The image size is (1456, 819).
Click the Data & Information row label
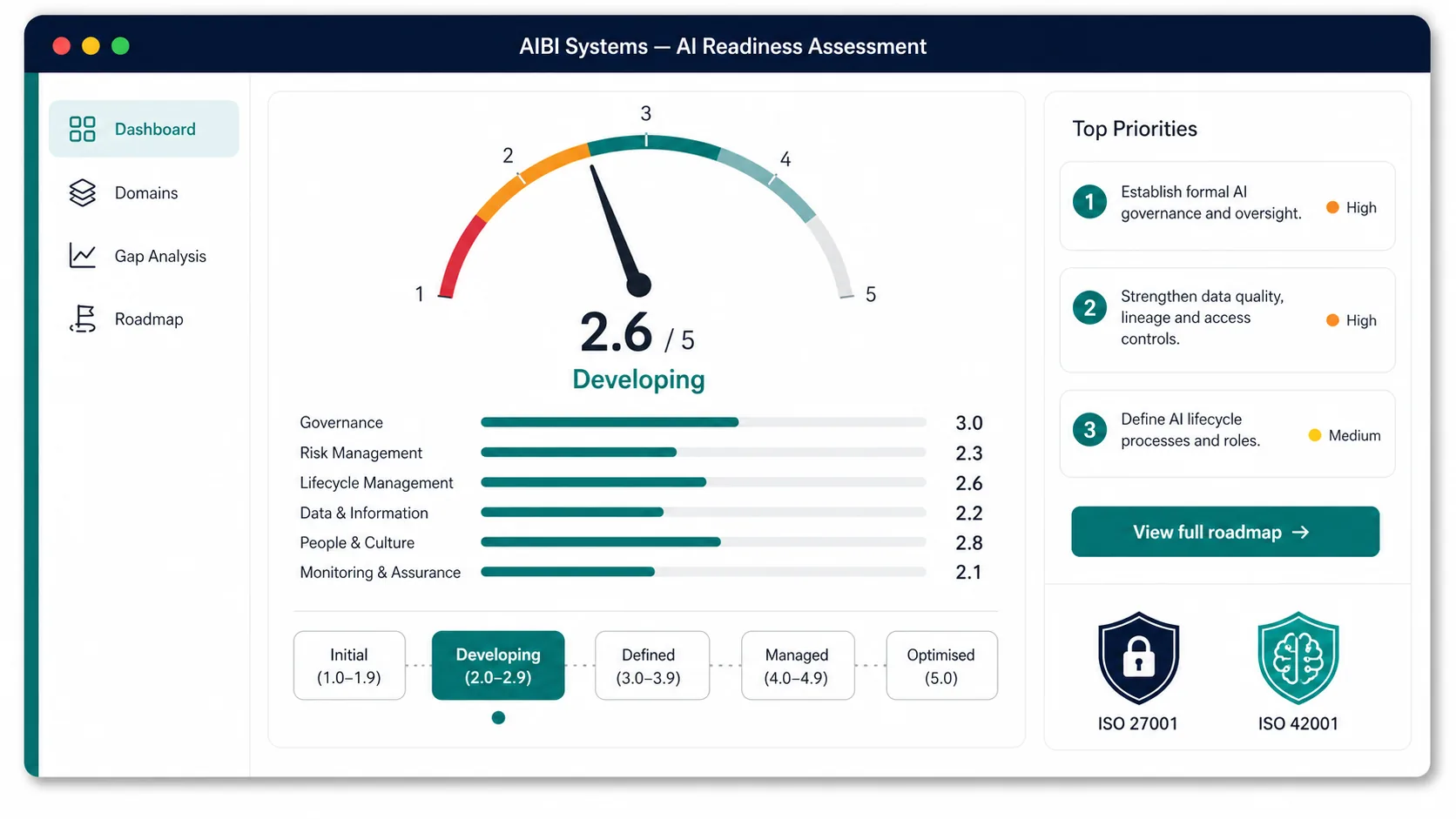pyautogui.click(x=364, y=513)
